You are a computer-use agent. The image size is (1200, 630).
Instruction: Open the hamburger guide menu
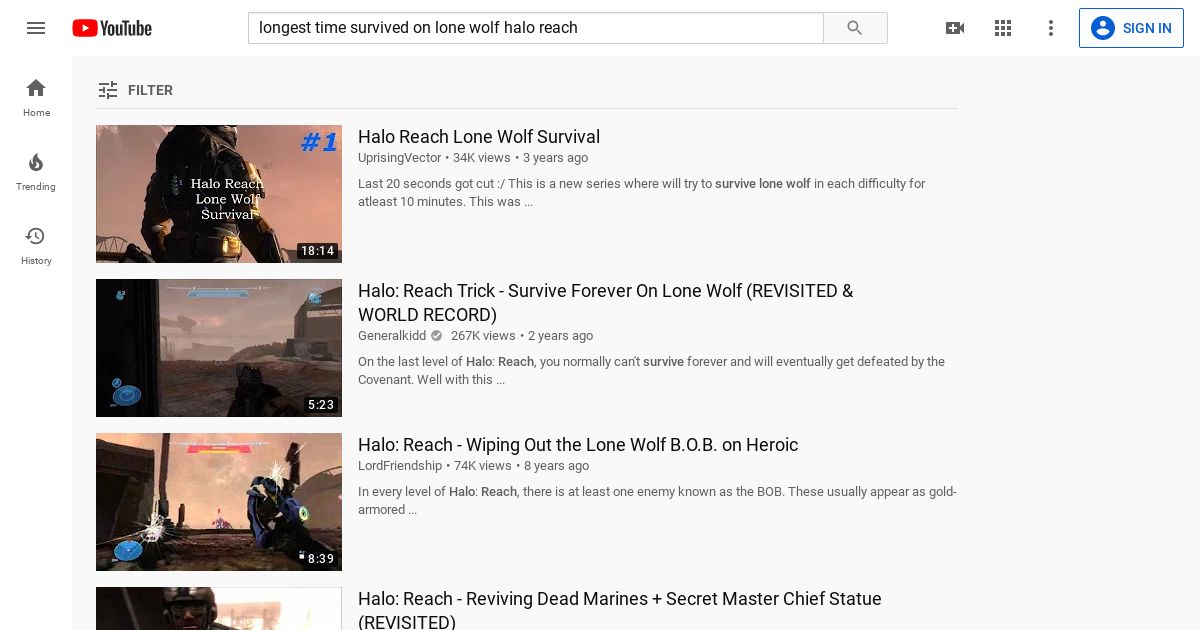[x=36, y=28]
